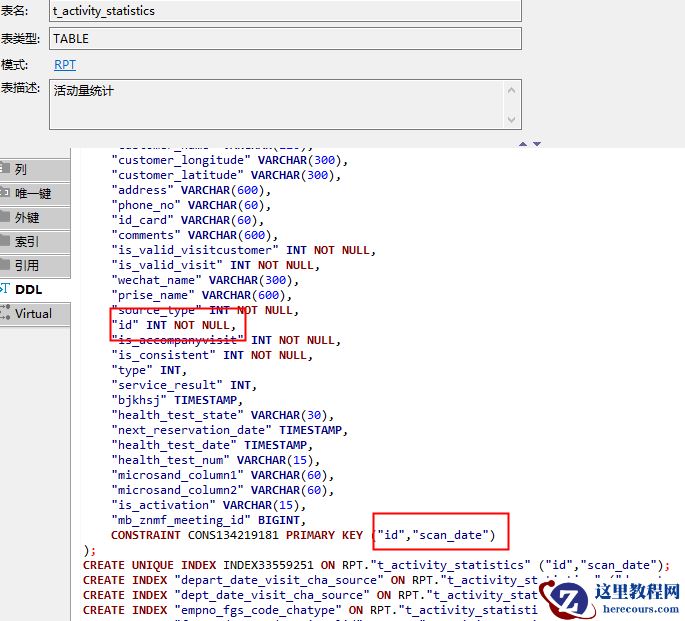Click the CREATE UNIQUE INDEX INDEX33559251 line
Screen dimensions: 685x621
pos(377,565)
